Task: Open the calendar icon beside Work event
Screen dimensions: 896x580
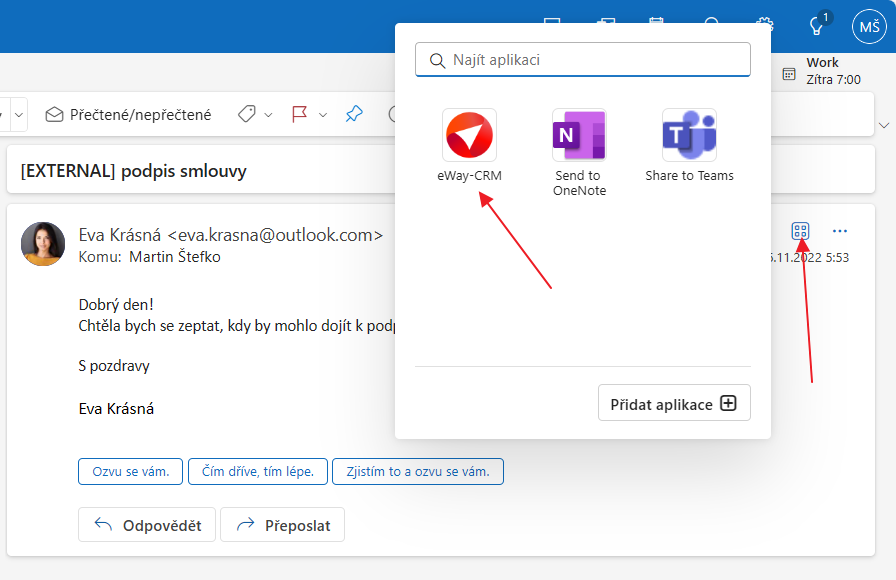Action: 789,74
